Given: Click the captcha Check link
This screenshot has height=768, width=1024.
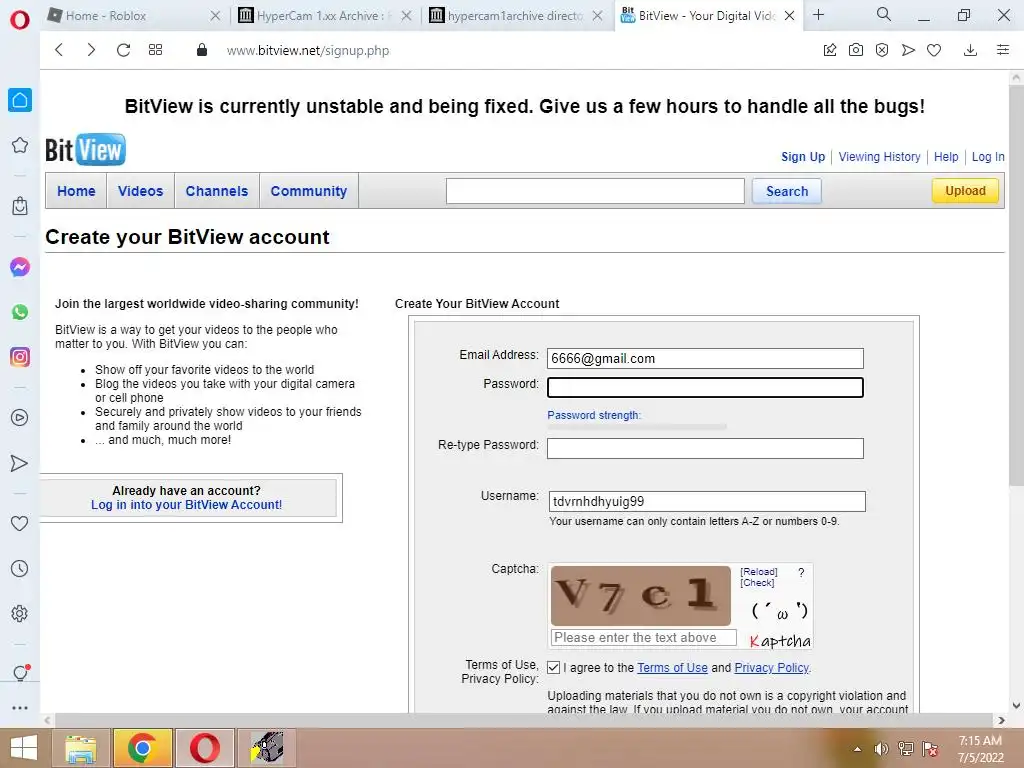Looking at the screenshot, I should [757, 583].
